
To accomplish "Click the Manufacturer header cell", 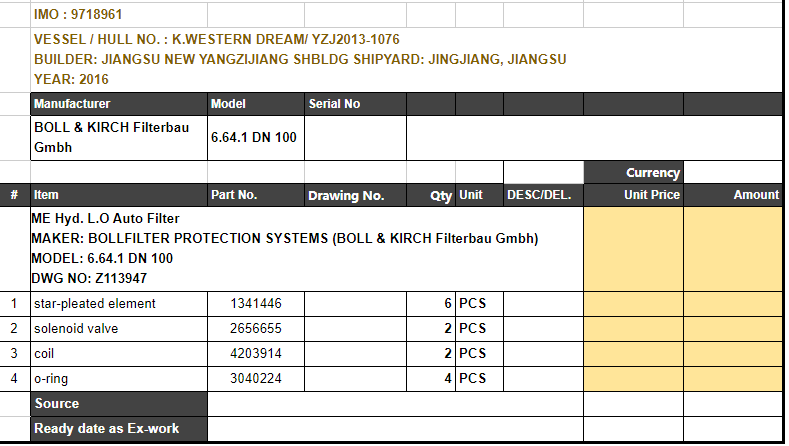I will pyautogui.click(x=118, y=104).
